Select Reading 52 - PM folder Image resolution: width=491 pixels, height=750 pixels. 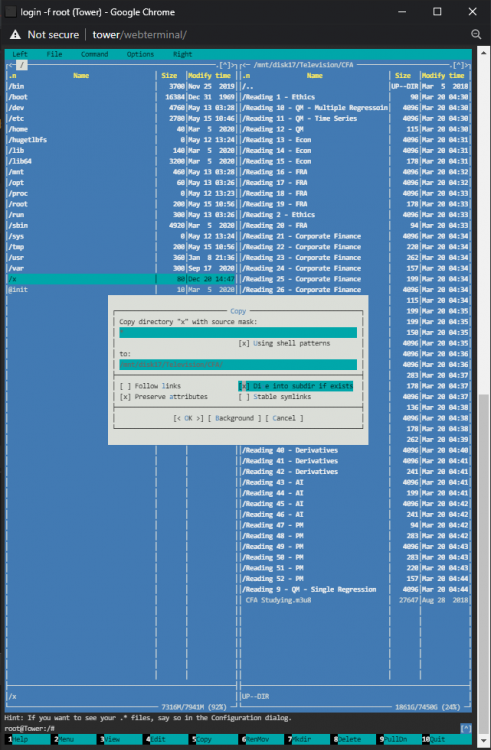point(355,579)
